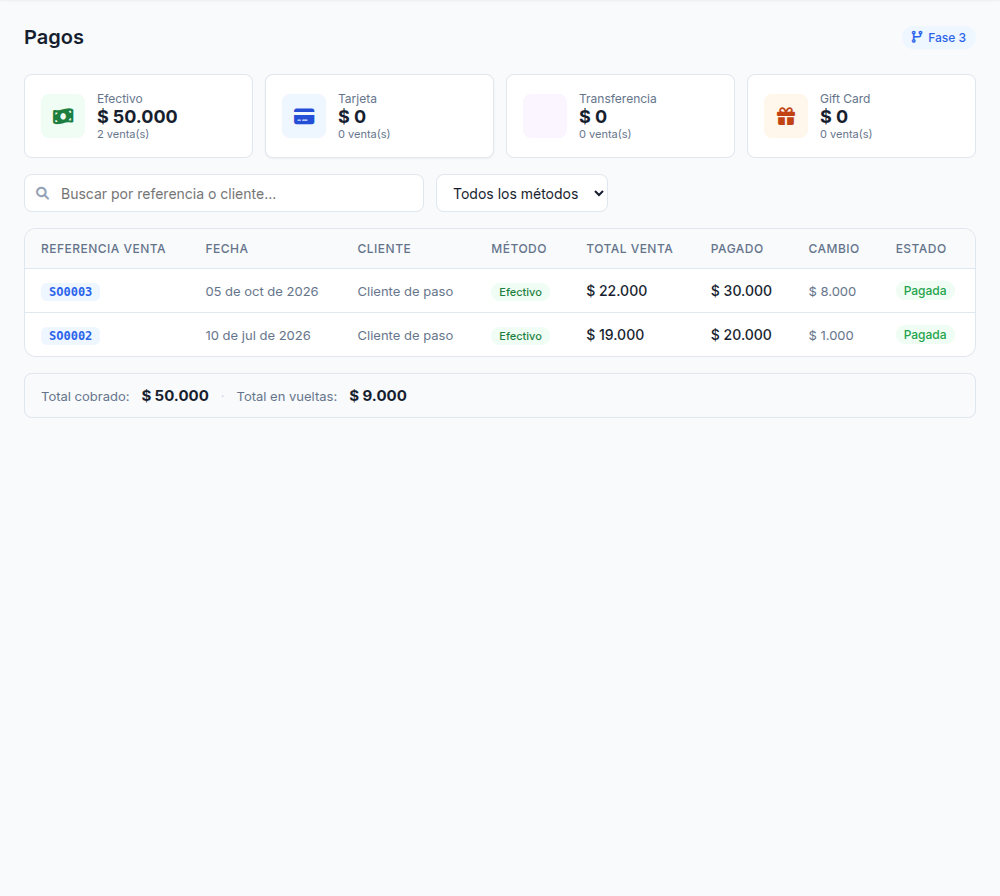
Task: Click the Gift Card "0 venta(s)" count
Action: tap(846, 134)
